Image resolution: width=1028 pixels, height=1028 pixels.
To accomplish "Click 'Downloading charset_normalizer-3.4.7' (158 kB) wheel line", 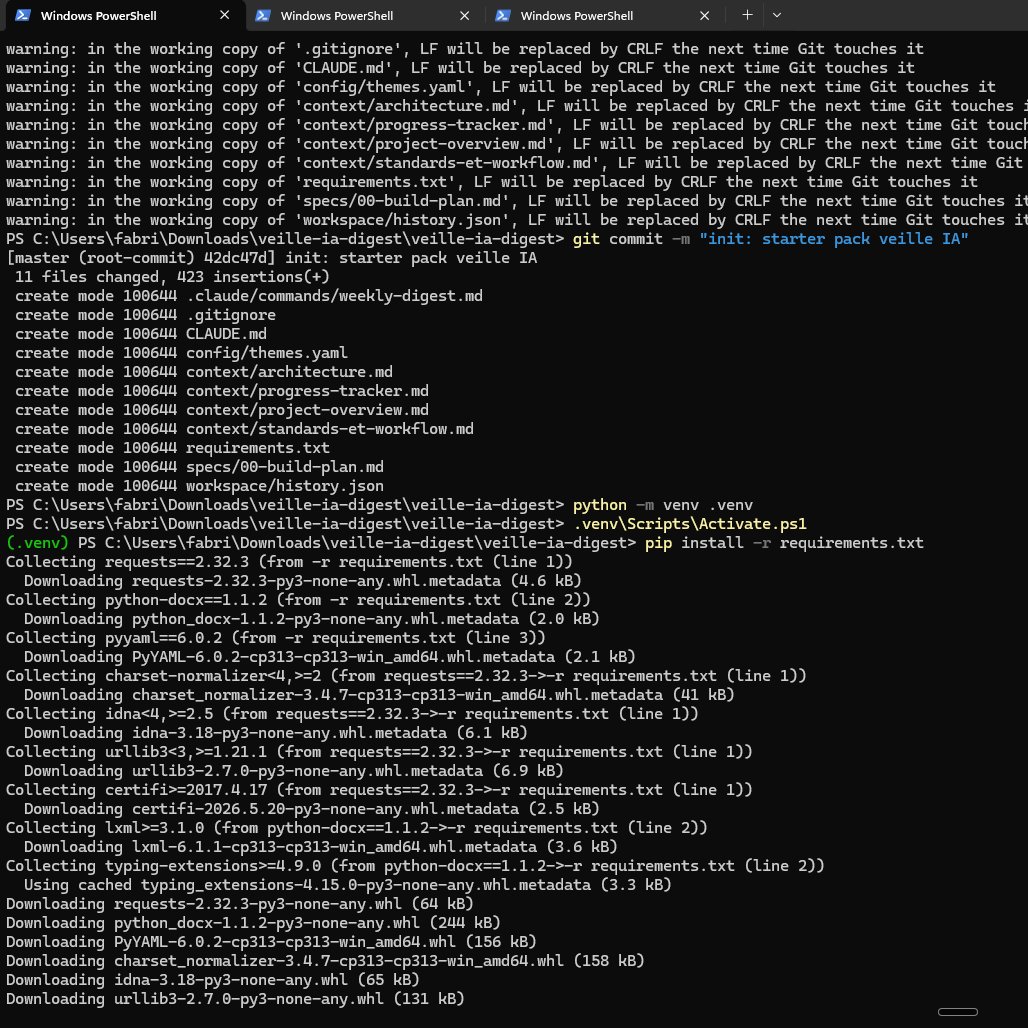I will tap(325, 962).
